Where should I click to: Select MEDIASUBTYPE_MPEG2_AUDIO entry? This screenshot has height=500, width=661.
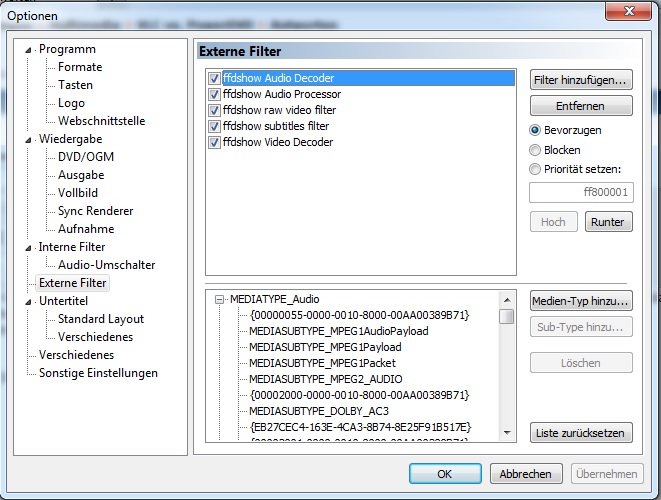click(x=325, y=379)
